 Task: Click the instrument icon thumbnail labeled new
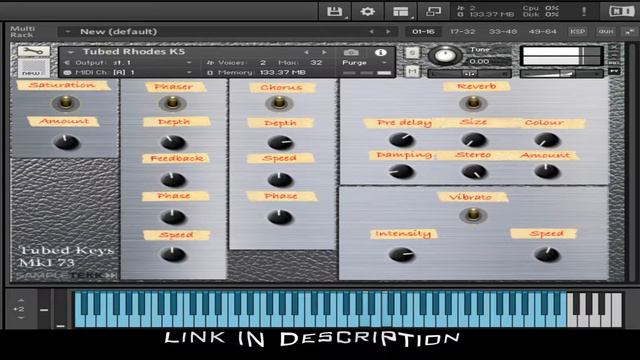(33, 68)
